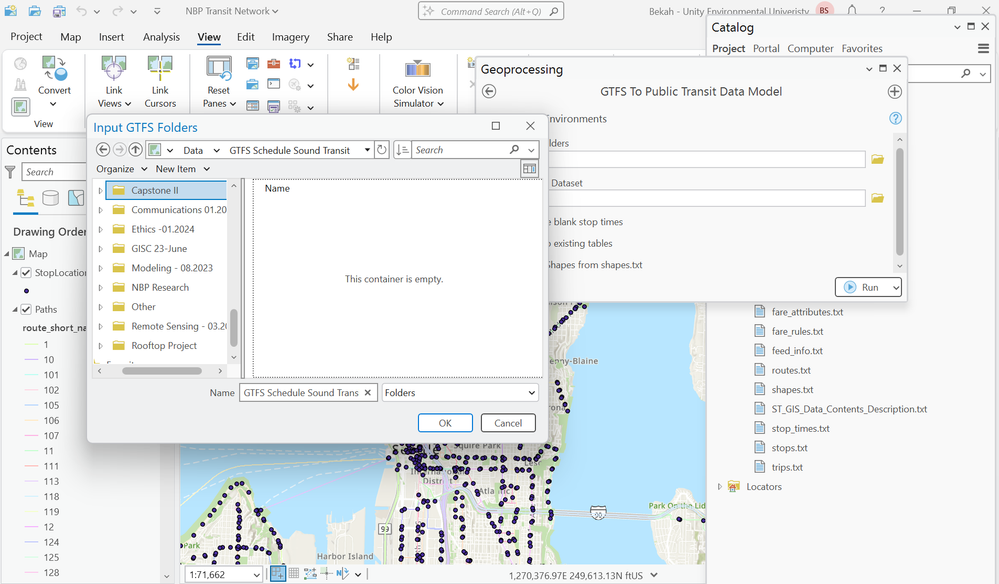Open the Analysis ribbon tab
999x584 pixels.
[161, 37]
